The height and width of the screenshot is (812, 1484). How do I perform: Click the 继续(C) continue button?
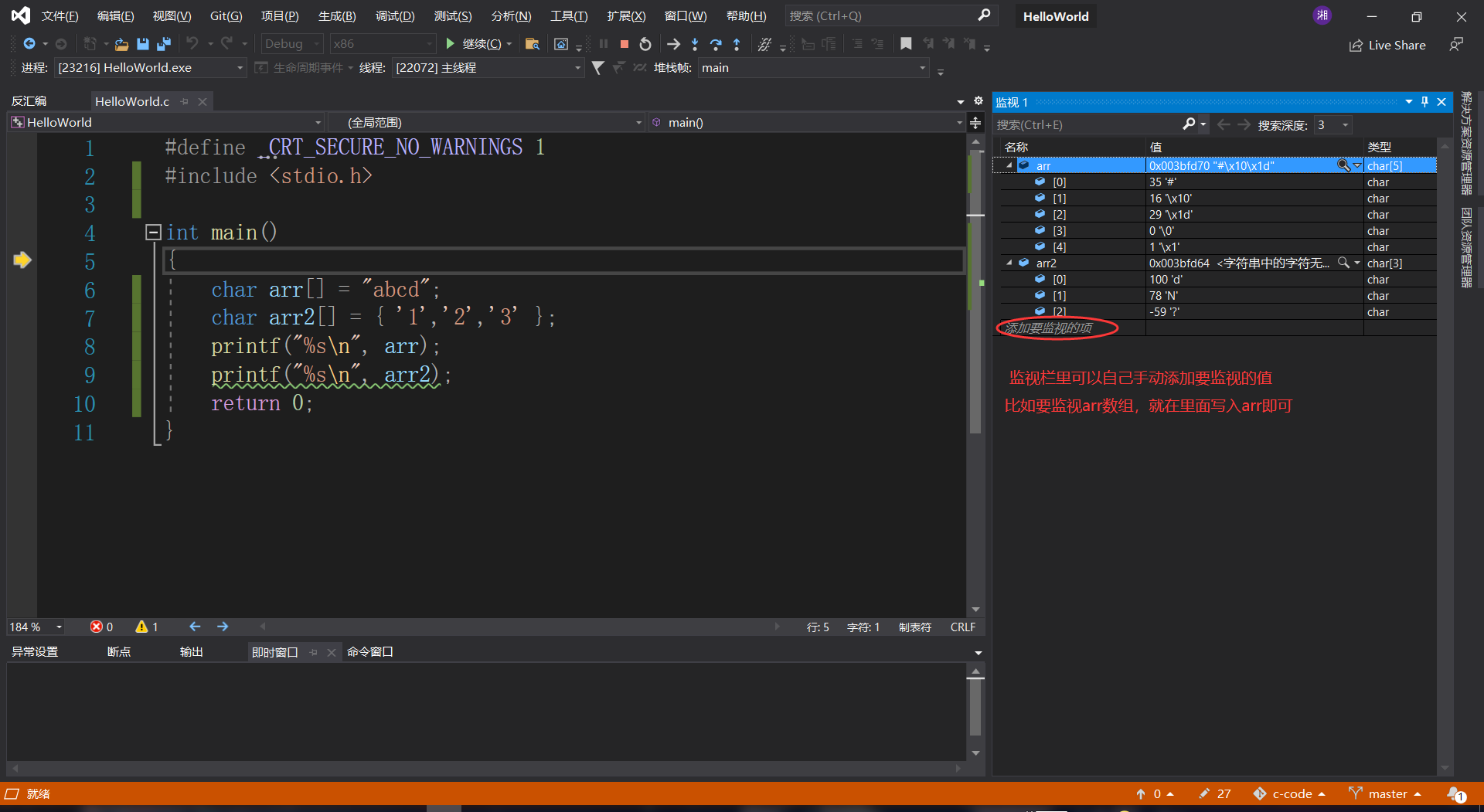474,44
